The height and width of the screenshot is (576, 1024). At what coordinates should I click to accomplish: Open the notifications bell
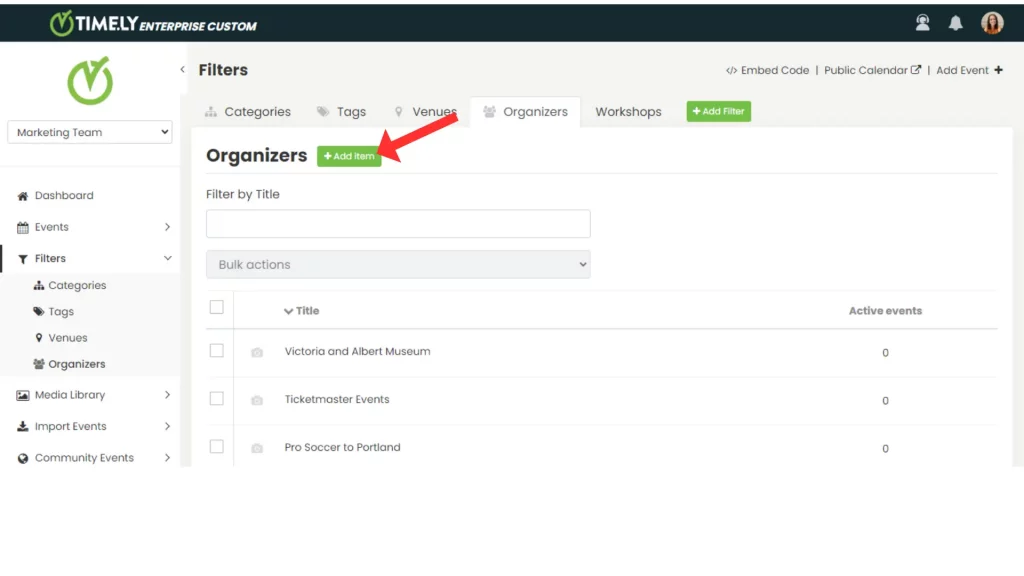[955, 24]
